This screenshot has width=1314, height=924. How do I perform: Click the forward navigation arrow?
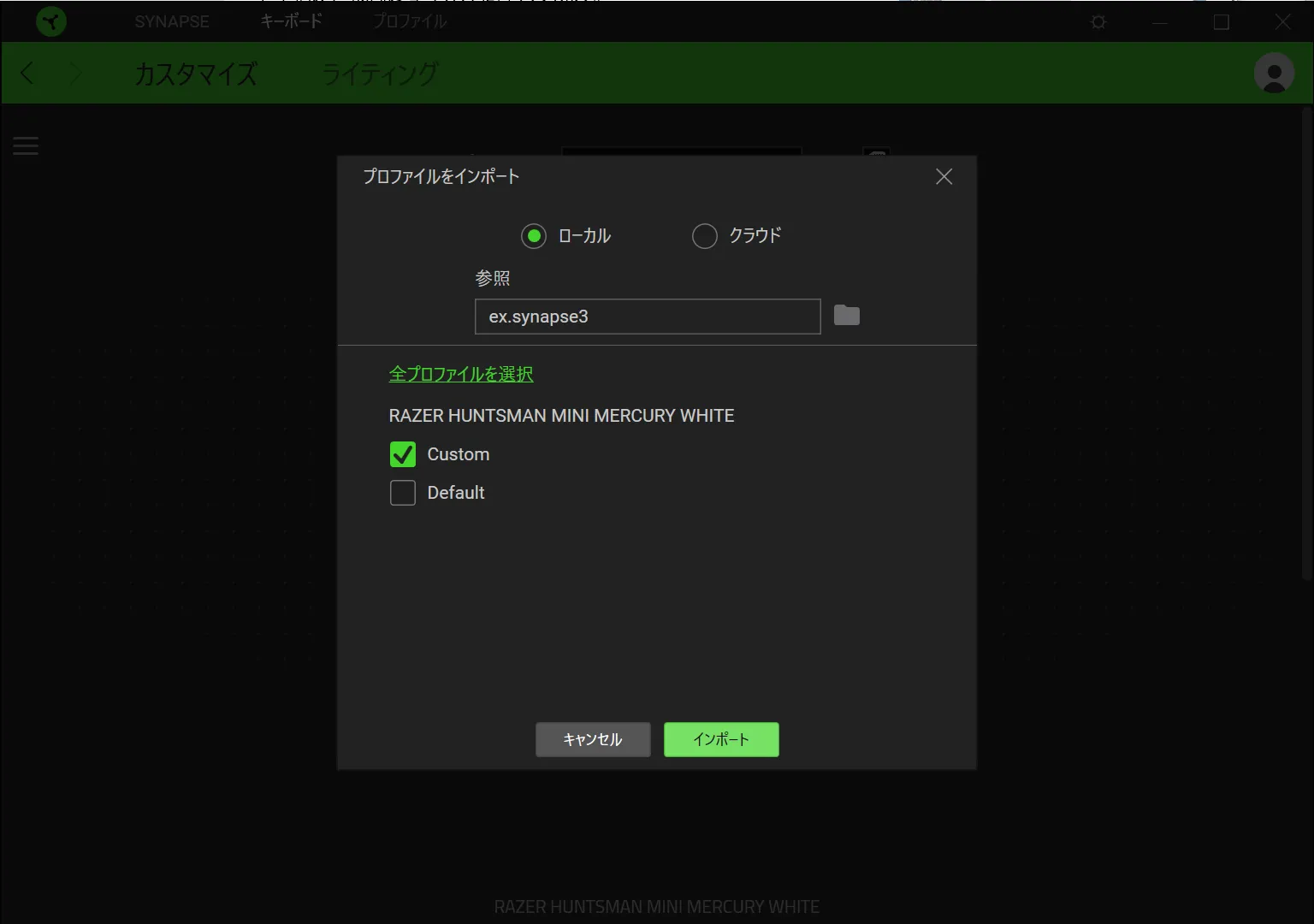coord(75,74)
